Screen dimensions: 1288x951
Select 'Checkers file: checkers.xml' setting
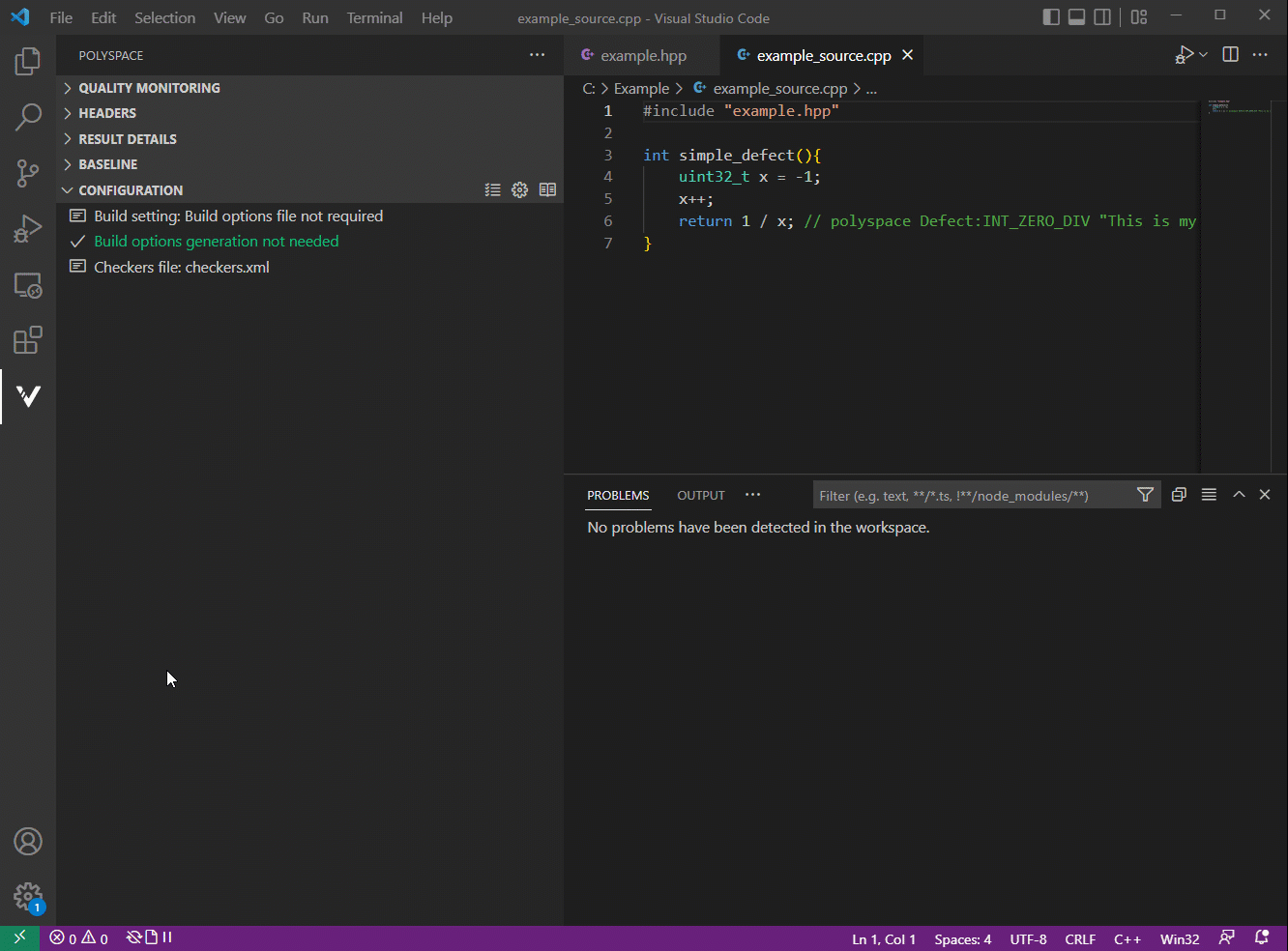pyautogui.click(x=180, y=267)
